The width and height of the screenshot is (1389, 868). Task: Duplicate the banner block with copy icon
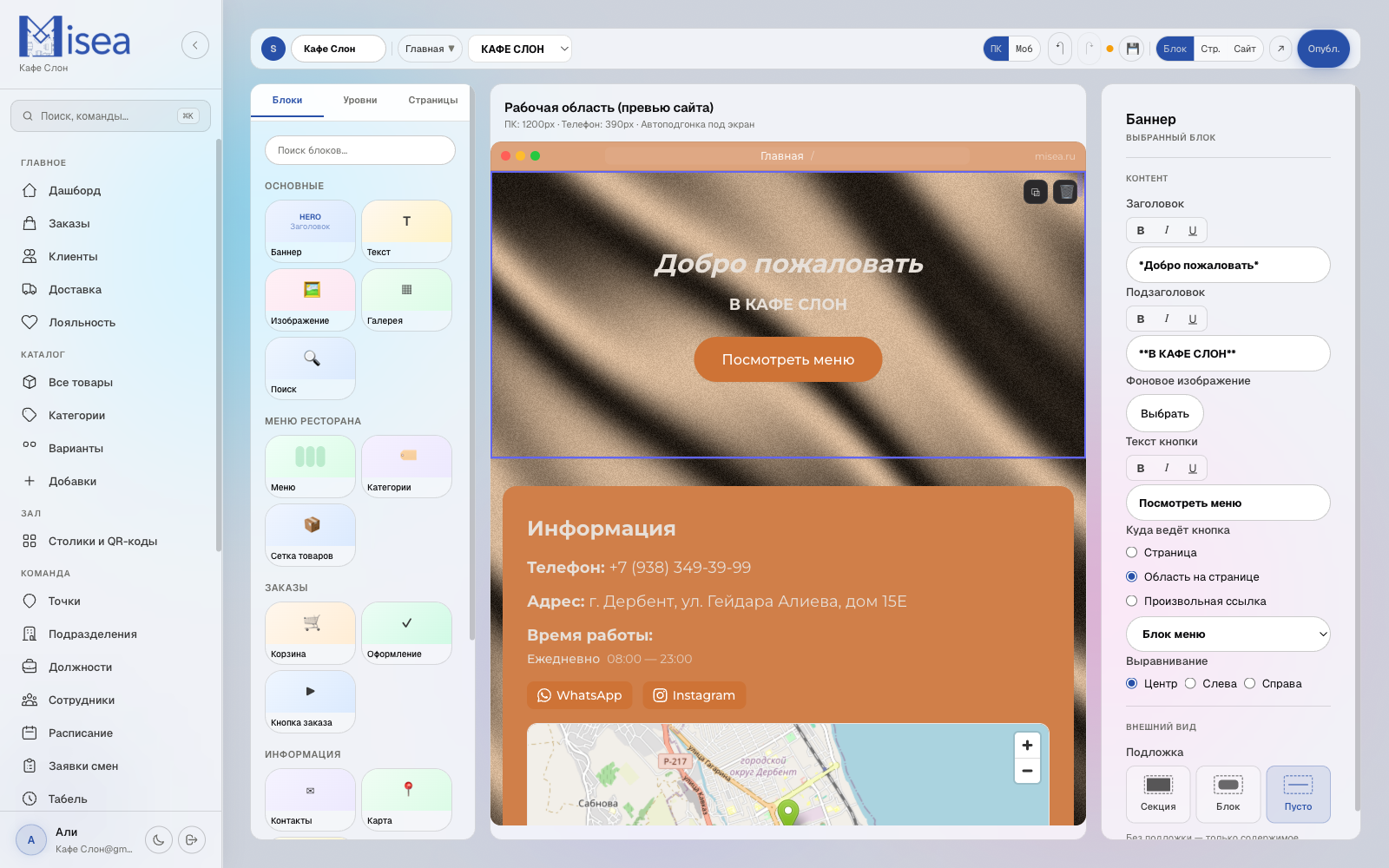pyautogui.click(x=1036, y=192)
